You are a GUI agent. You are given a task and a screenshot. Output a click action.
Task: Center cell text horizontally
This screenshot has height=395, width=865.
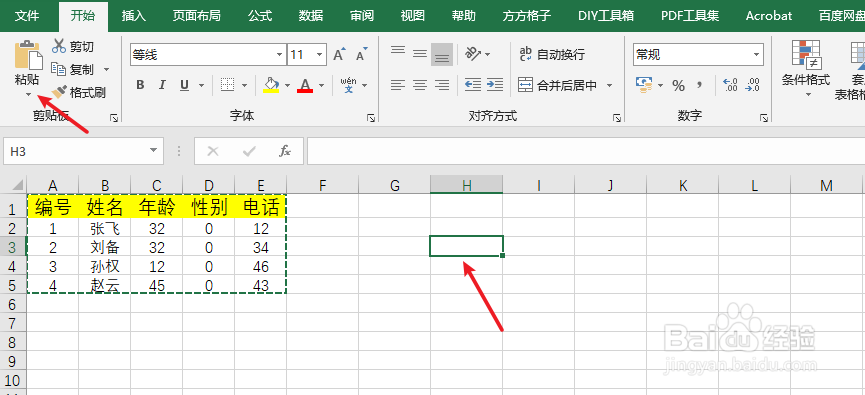click(420, 85)
